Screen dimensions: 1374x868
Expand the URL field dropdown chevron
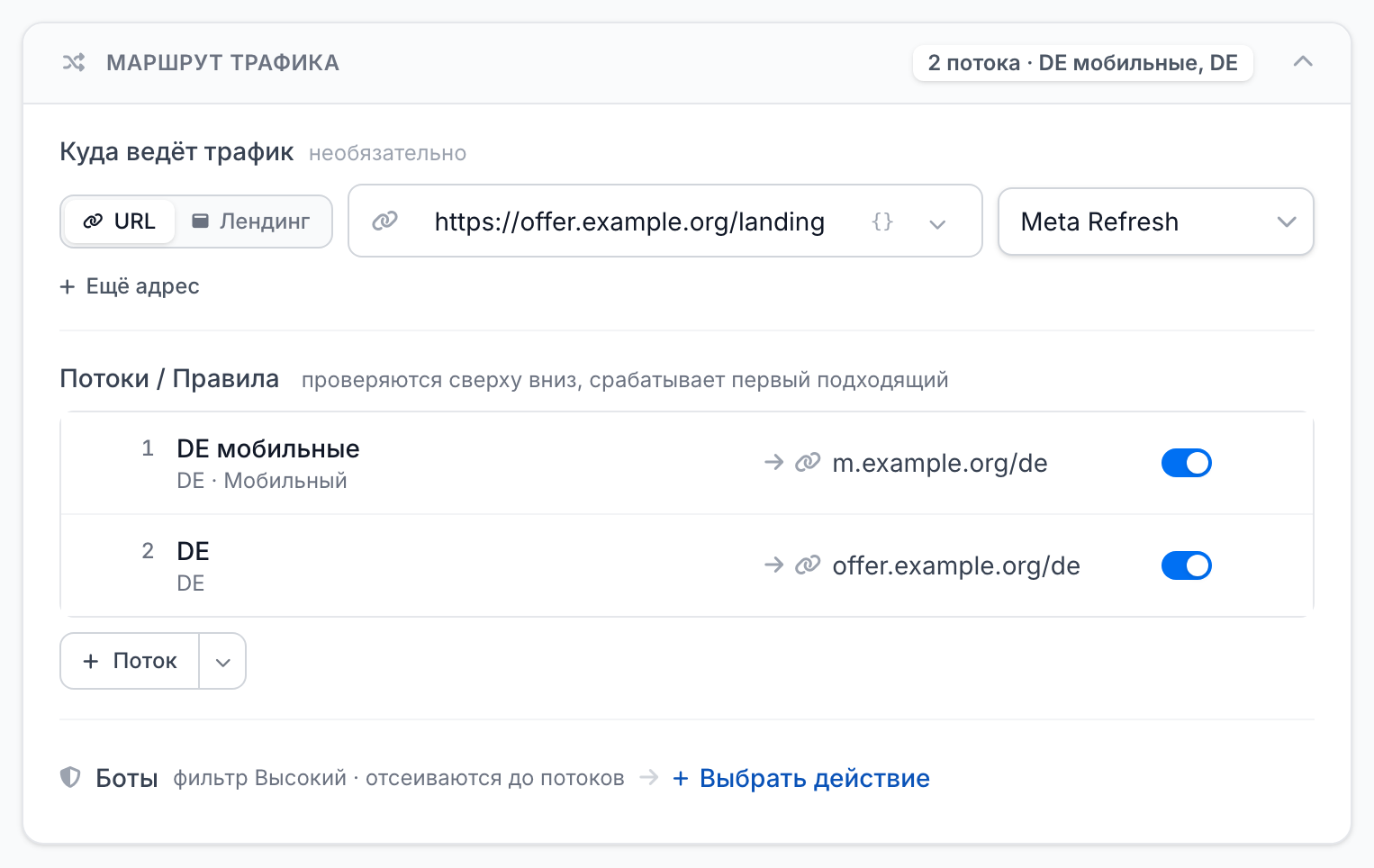tap(937, 223)
